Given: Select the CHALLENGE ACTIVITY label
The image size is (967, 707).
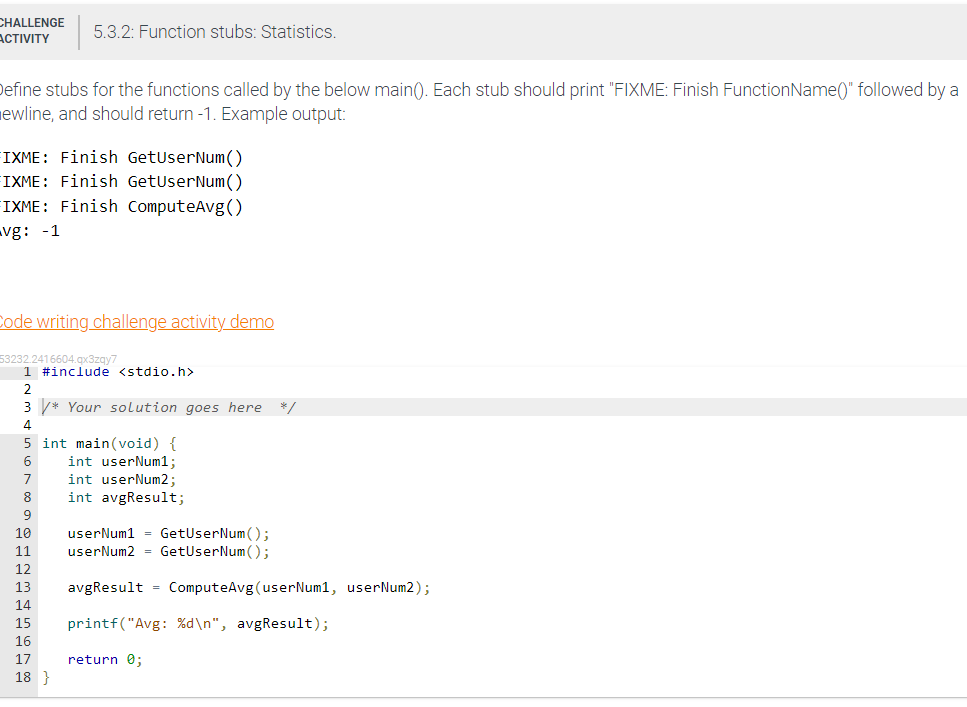Looking at the screenshot, I should coord(32,29).
